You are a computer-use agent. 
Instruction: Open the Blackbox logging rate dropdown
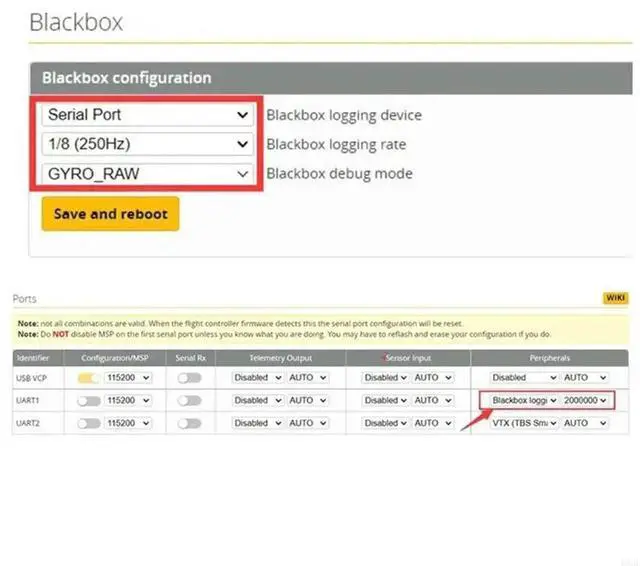click(148, 144)
